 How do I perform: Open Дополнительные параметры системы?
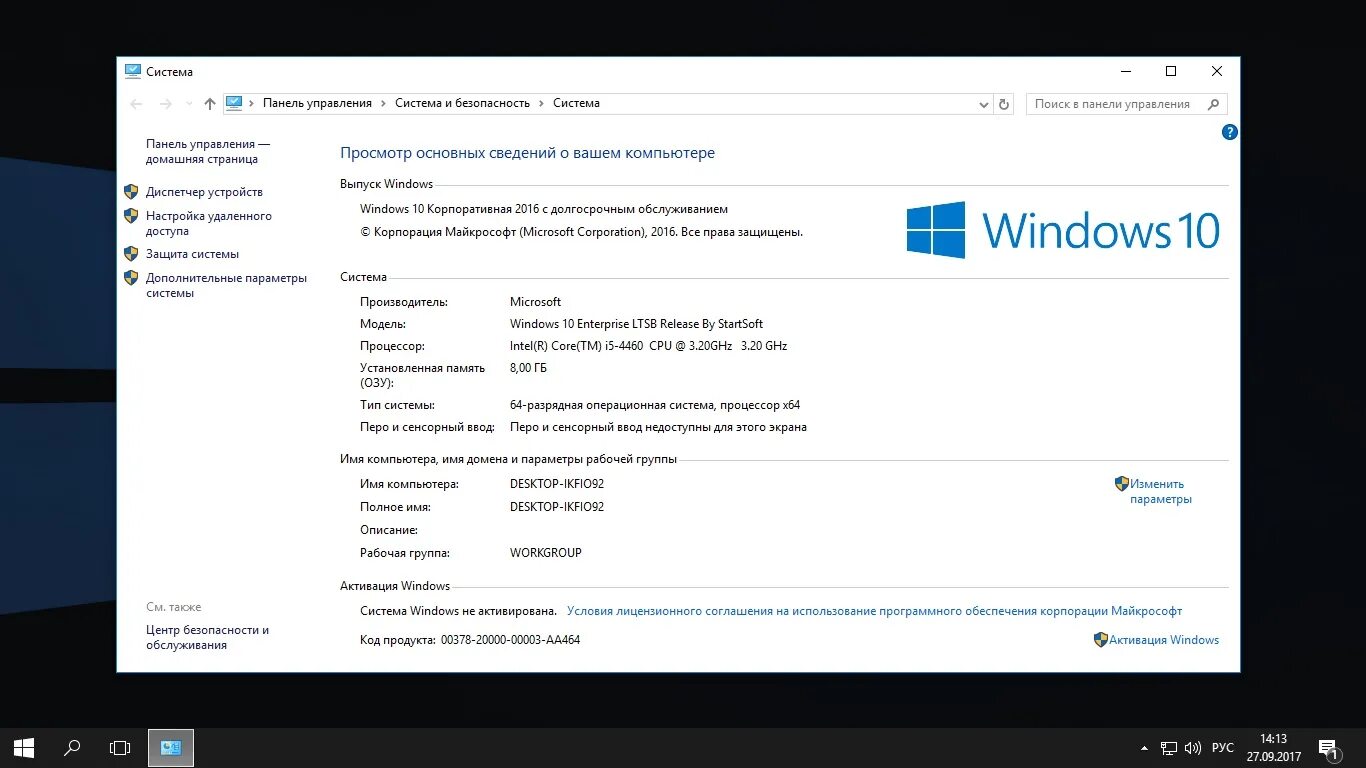pos(226,285)
